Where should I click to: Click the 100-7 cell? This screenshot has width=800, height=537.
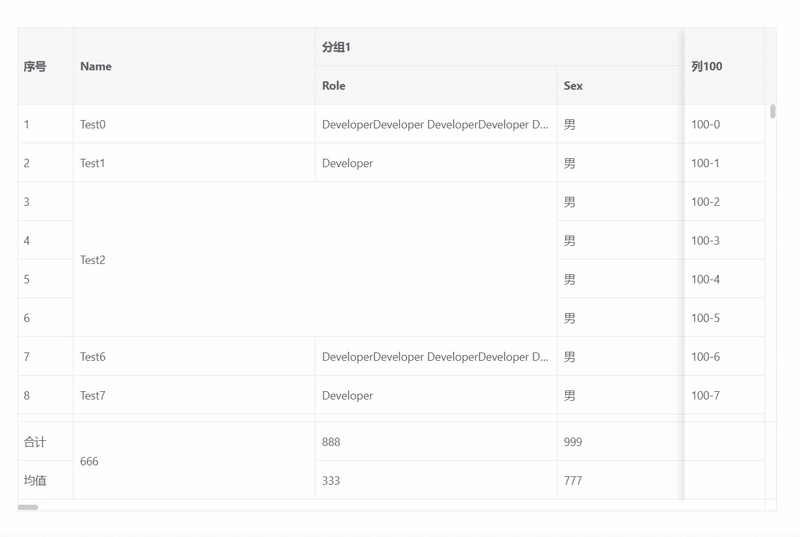point(724,395)
